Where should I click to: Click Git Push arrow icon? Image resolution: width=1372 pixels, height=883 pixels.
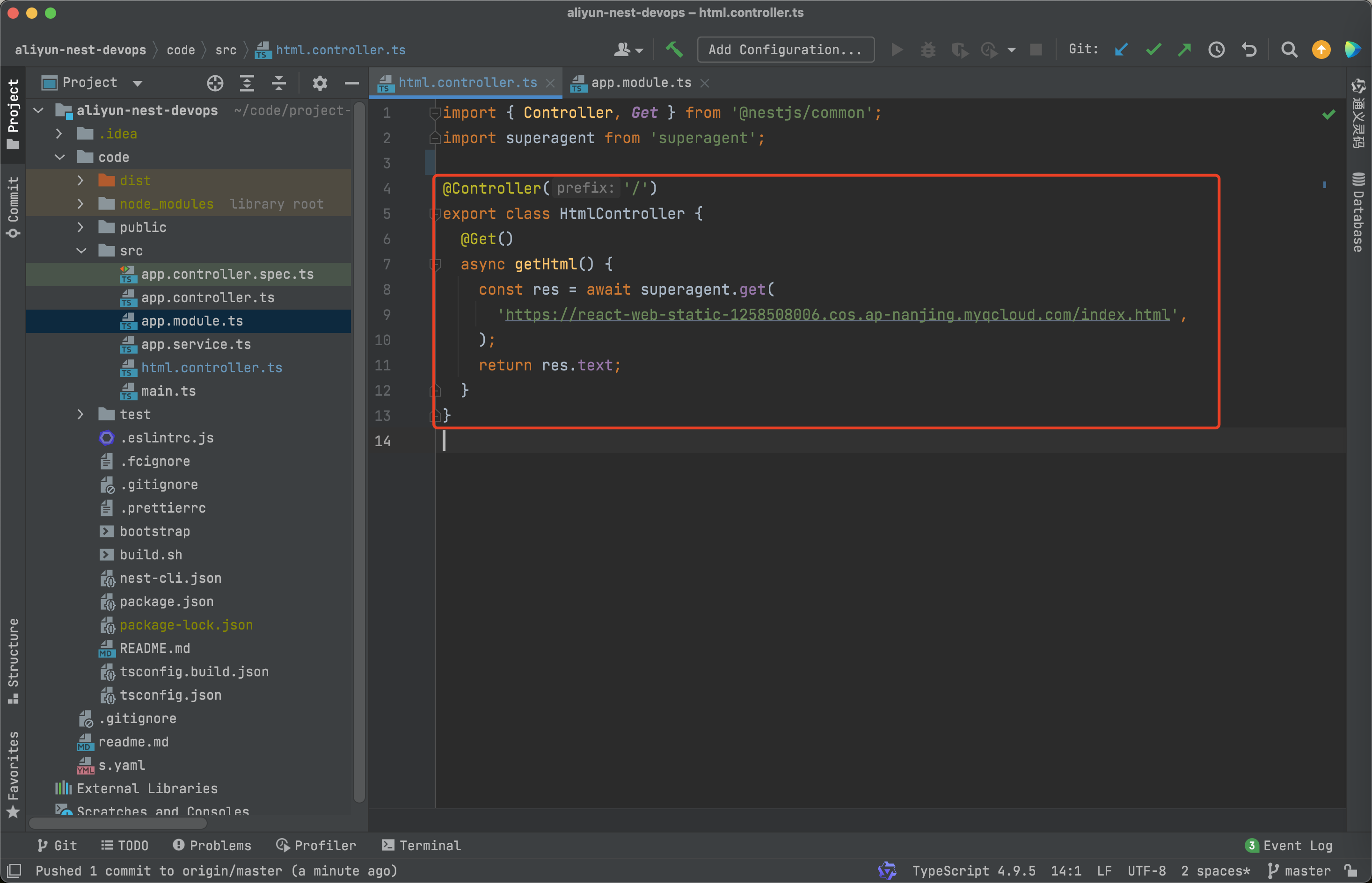tap(1184, 50)
